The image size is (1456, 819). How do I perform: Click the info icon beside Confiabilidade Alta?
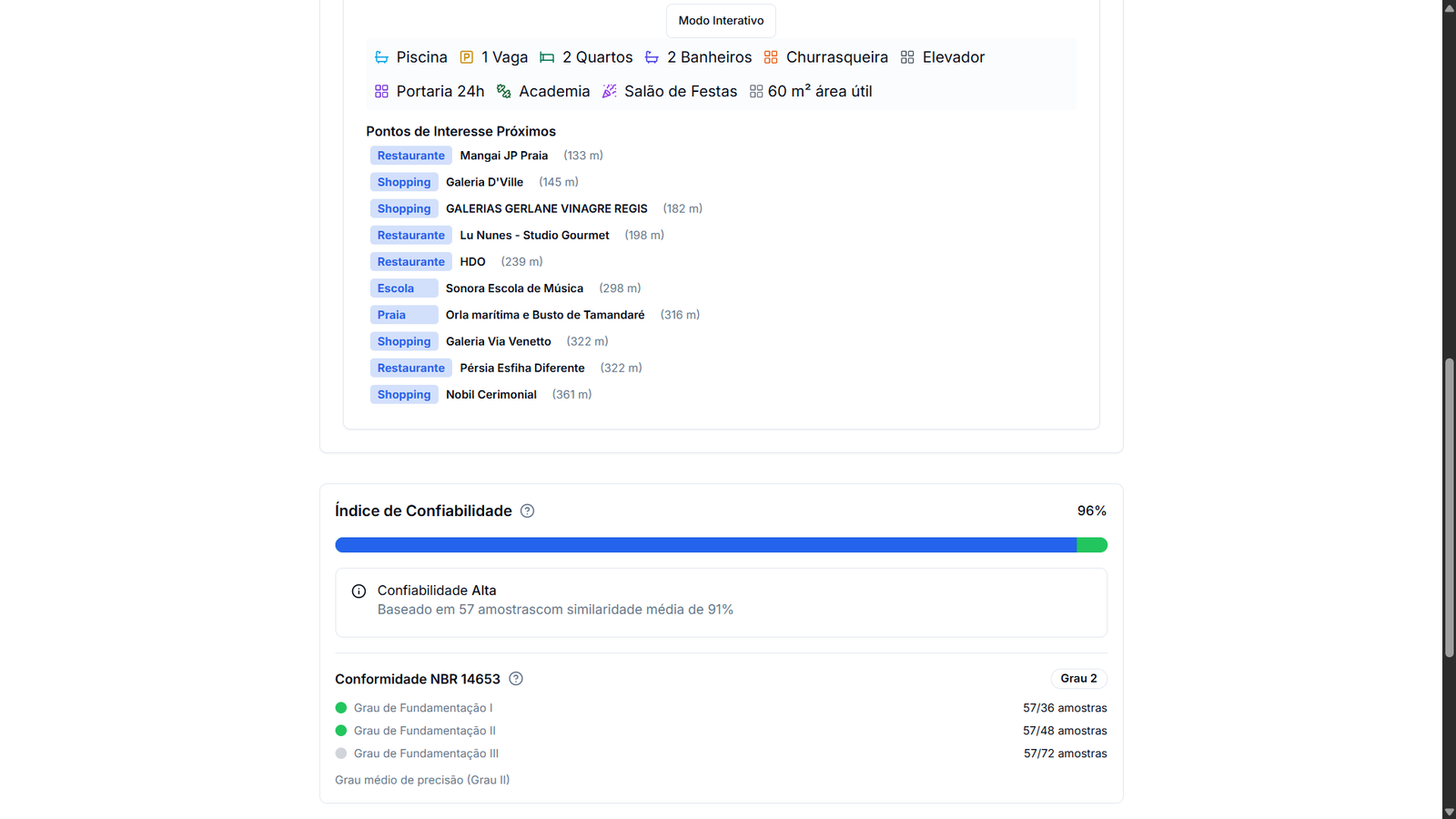coord(359,591)
